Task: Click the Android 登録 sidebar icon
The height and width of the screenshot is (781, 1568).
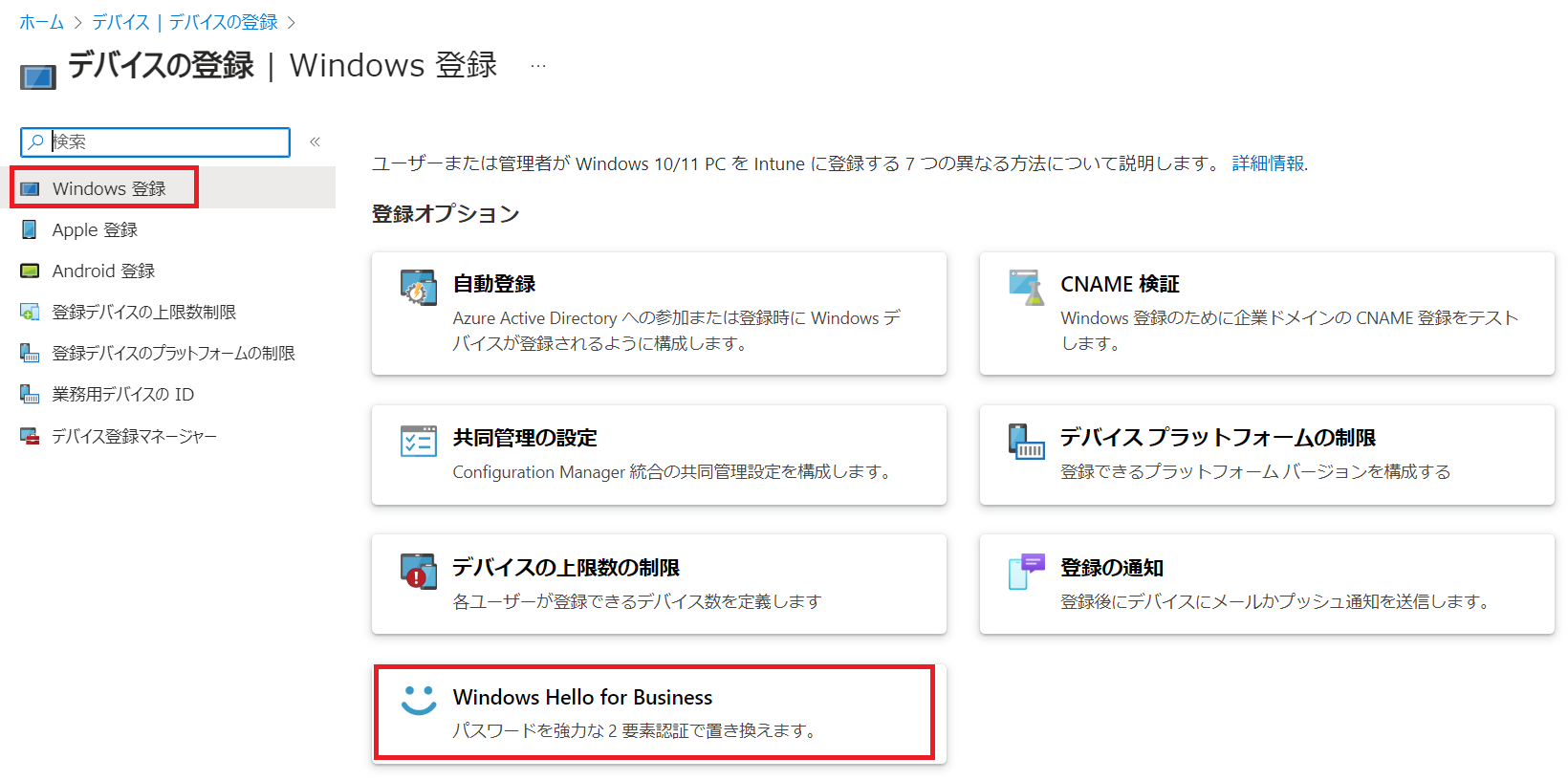Action: pos(30,271)
